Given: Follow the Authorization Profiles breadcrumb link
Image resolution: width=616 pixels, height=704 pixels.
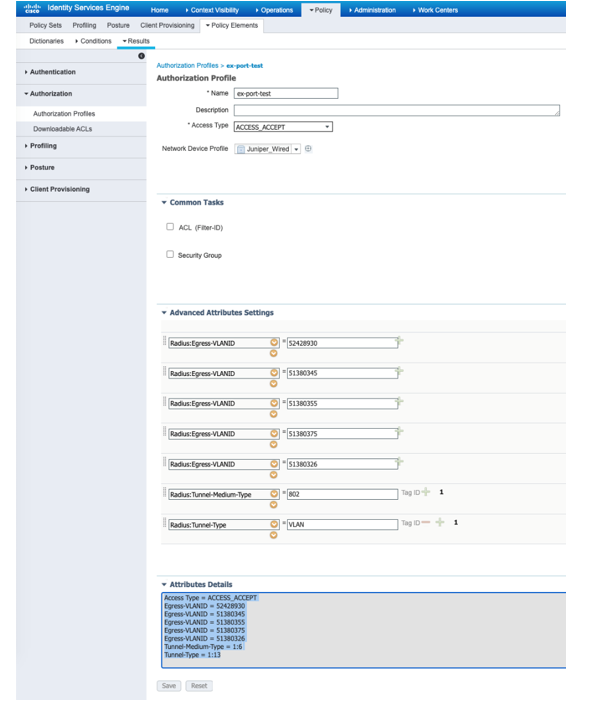Looking at the screenshot, I should pos(187,66).
